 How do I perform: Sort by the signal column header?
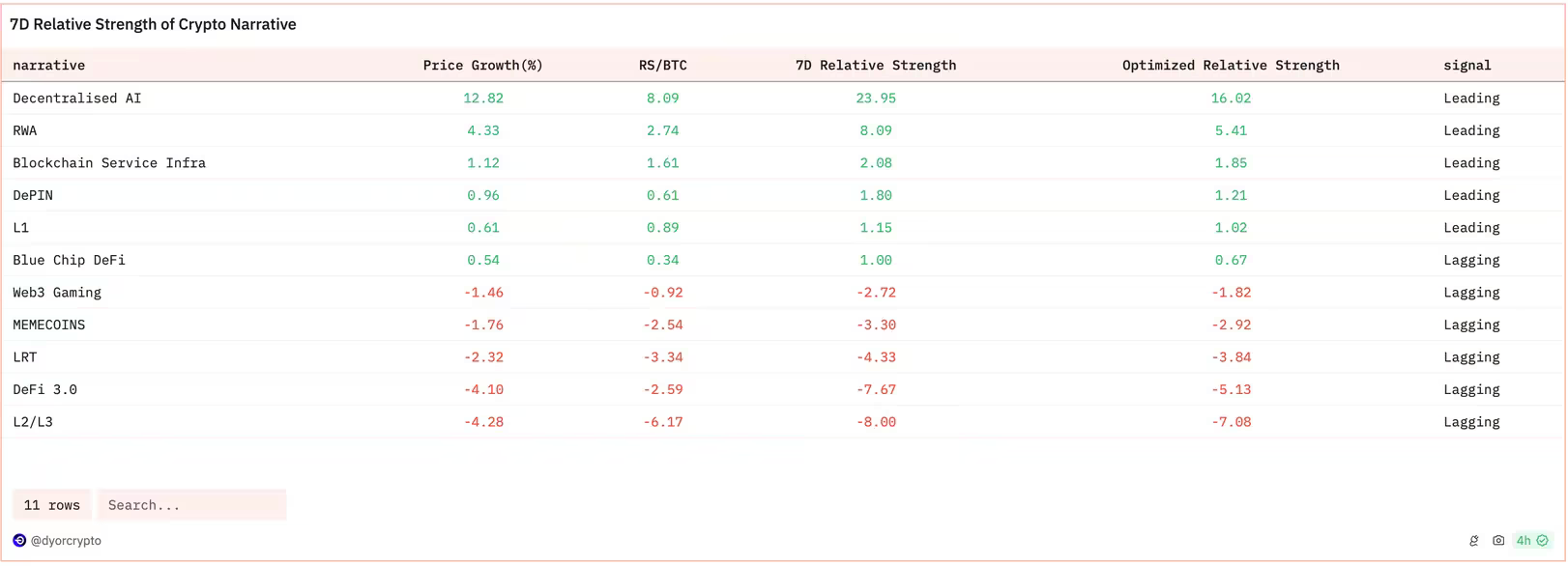click(1467, 66)
